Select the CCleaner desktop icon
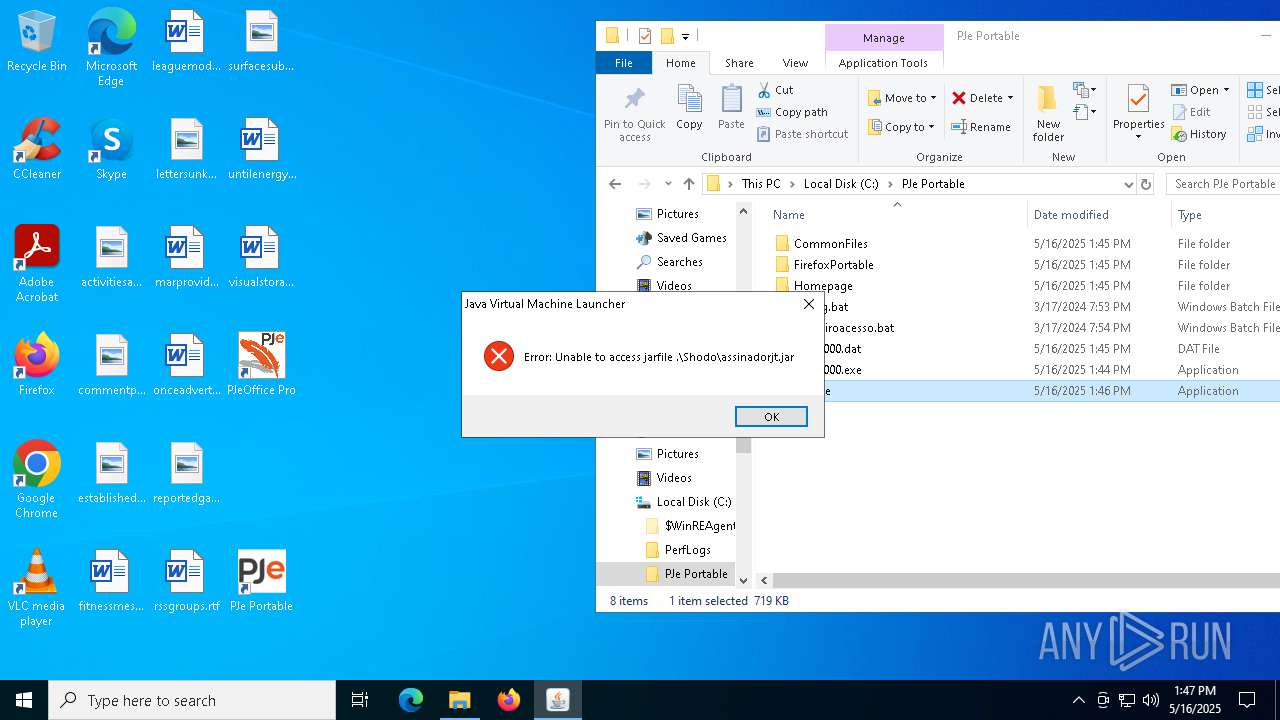Image resolution: width=1280 pixels, height=720 pixels. tap(37, 149)
